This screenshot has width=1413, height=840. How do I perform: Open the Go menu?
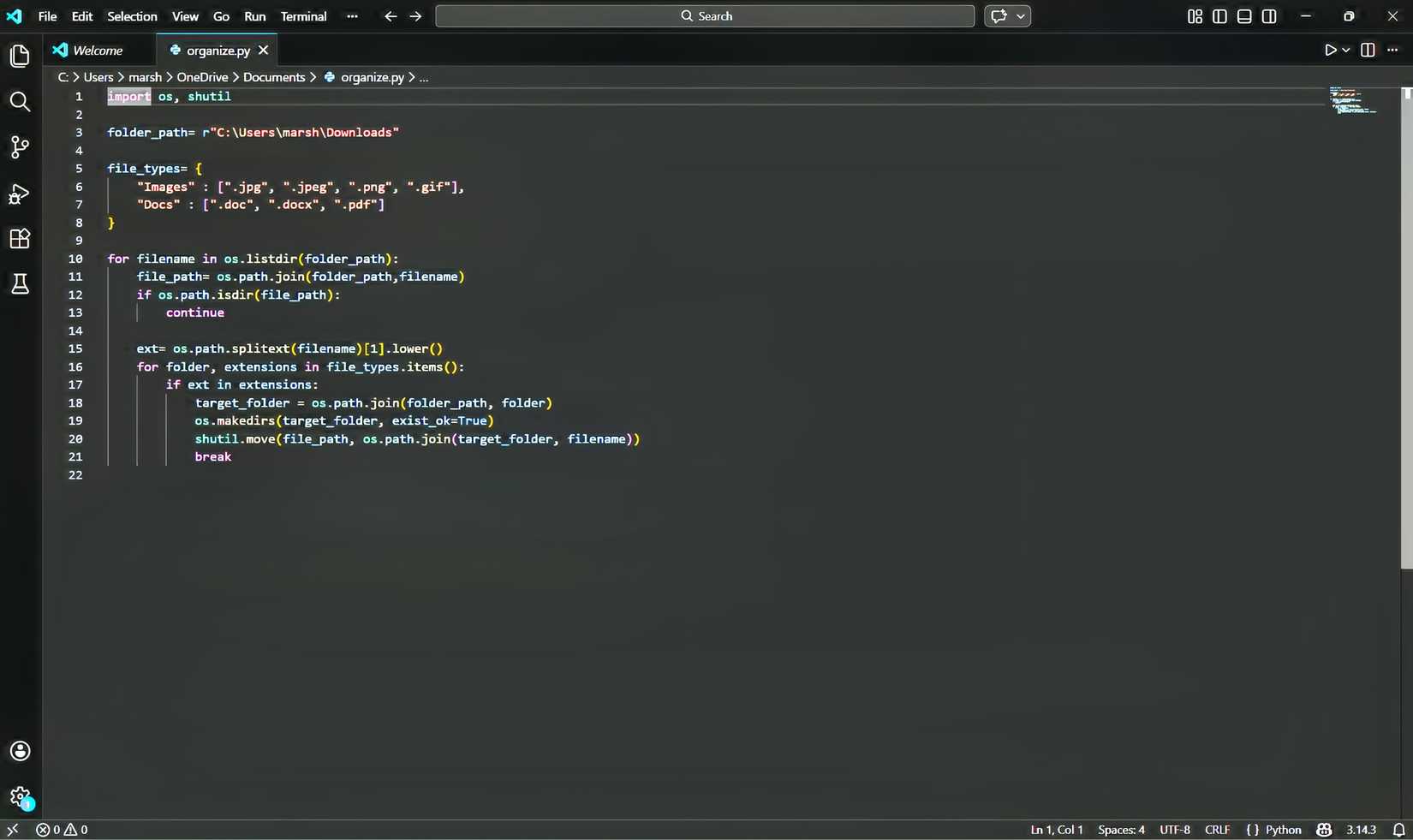tap(221, 16)
